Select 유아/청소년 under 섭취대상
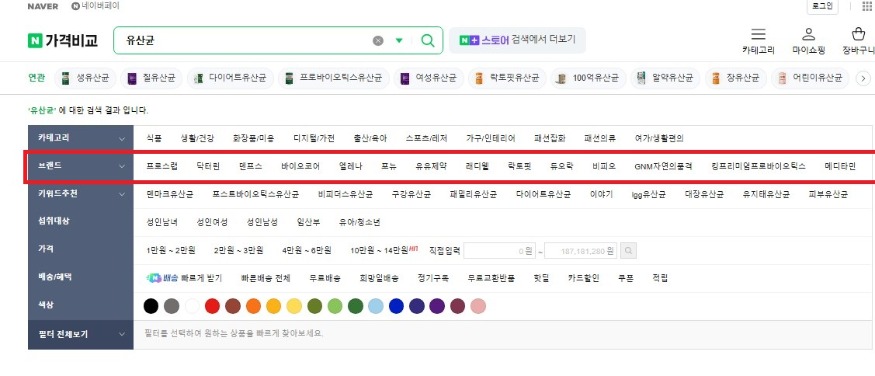875x376 pixels. pos(359,222)
